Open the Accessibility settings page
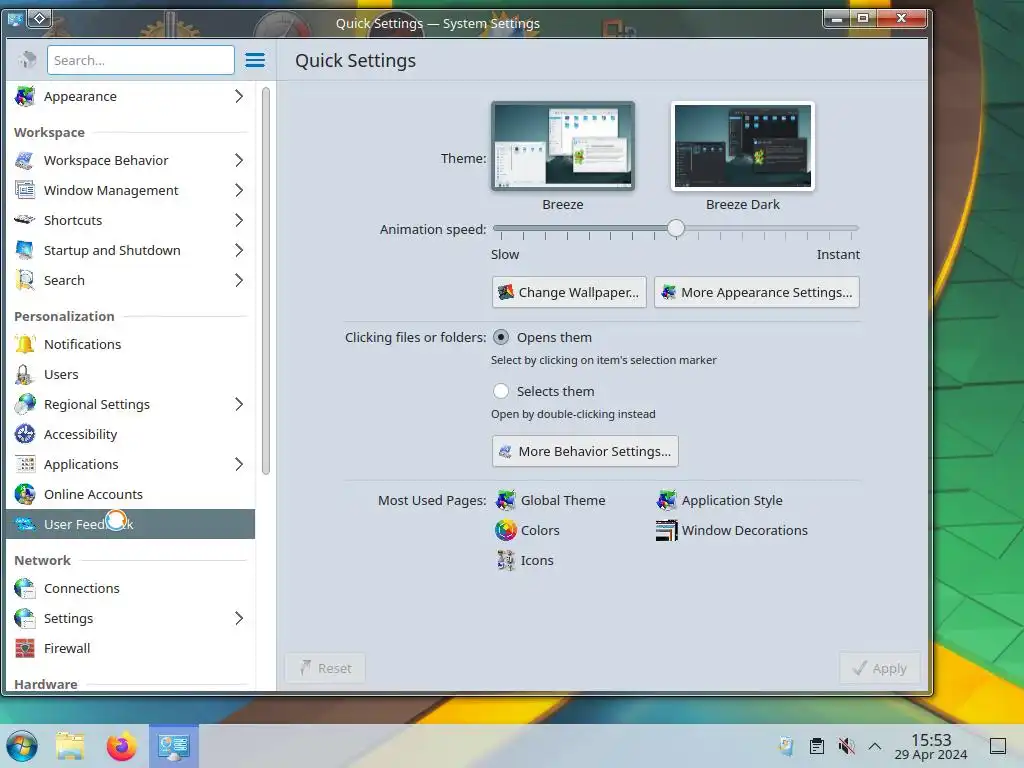Image resolution: width=1024 pixels, height=768 pixels. [130, 434]
